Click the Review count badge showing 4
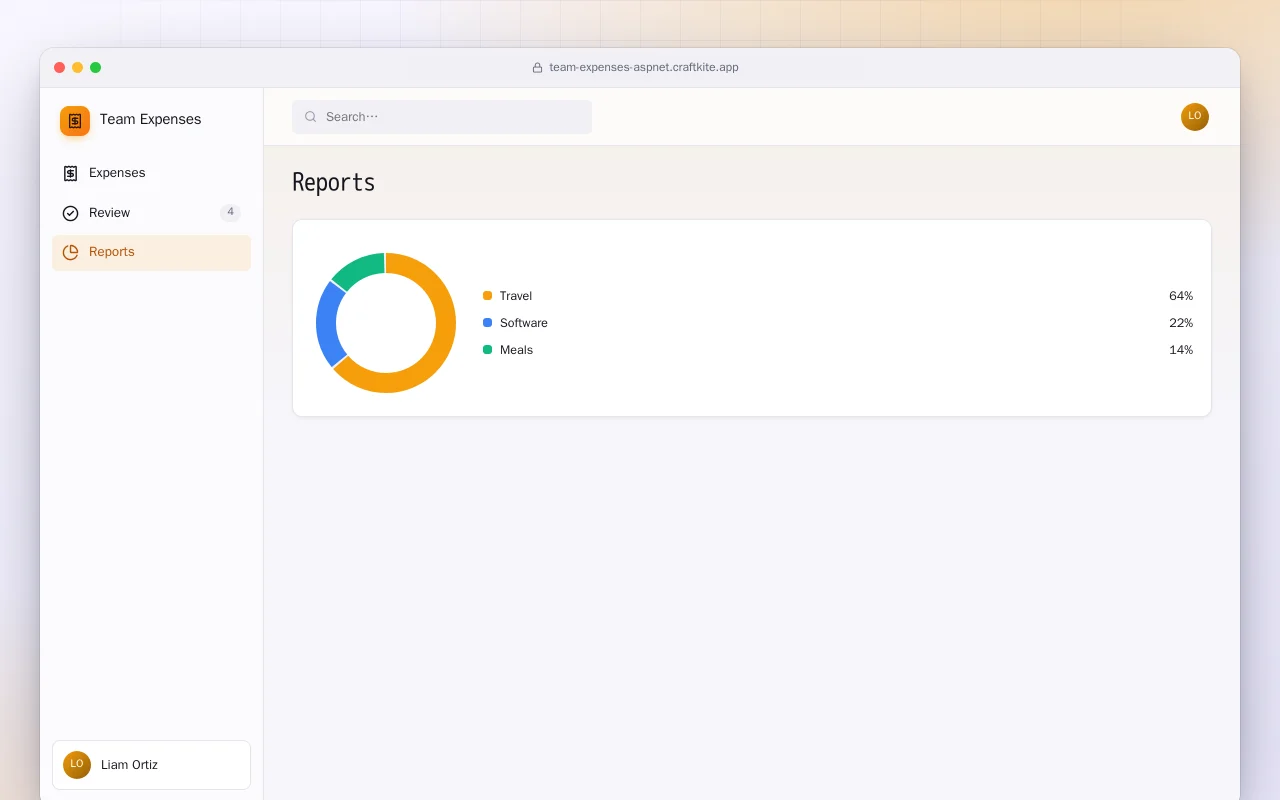 point(230,212)
